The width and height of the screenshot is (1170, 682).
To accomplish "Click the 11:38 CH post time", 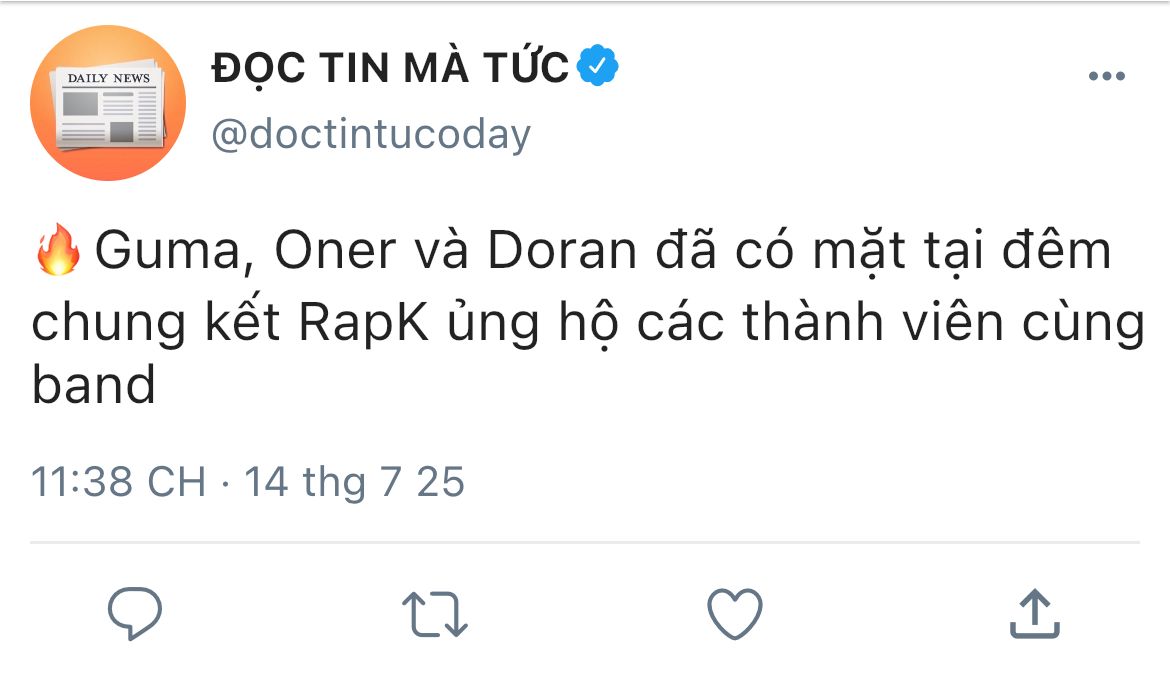I will [118, 482].
